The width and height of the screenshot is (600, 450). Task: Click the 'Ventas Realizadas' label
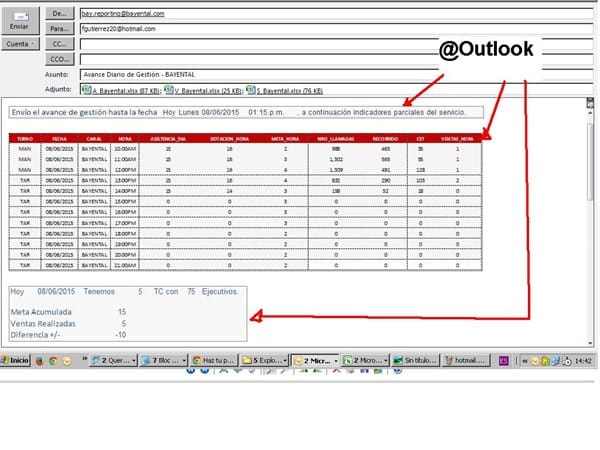click(43, 324)
